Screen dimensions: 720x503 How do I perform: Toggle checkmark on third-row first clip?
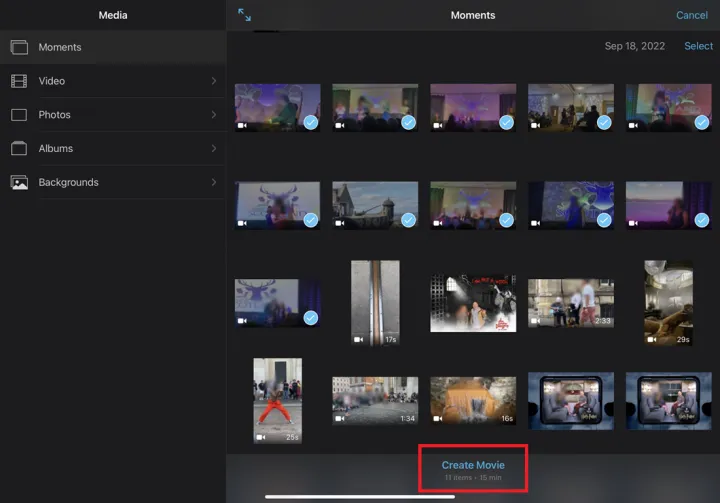310,318
